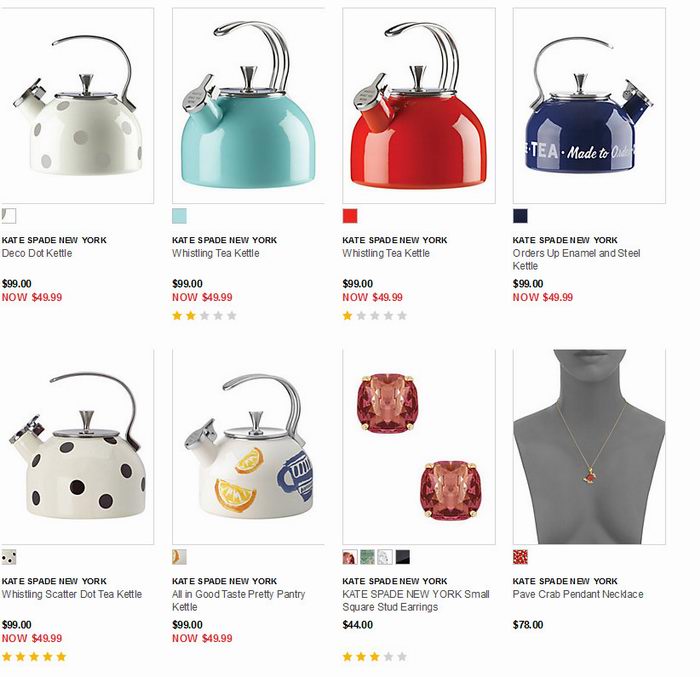The width and height of the screenshot is (700, 677).
Task: Select the red color swatch under red kettle
Action: click(350, 216)
